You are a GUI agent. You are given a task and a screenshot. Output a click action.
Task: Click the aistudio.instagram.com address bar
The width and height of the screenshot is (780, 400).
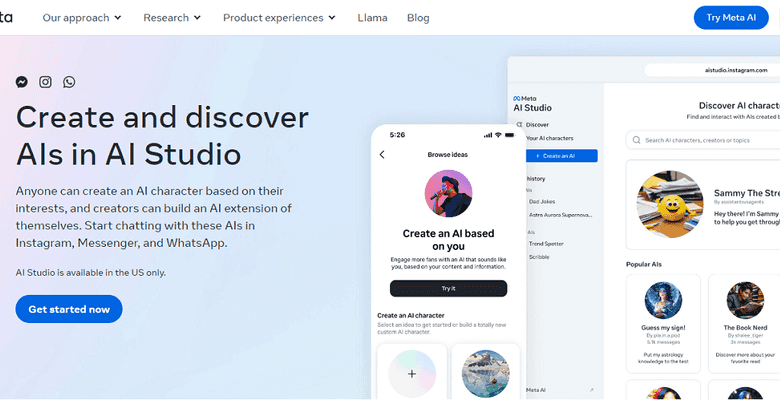click(x=712, y=70)
